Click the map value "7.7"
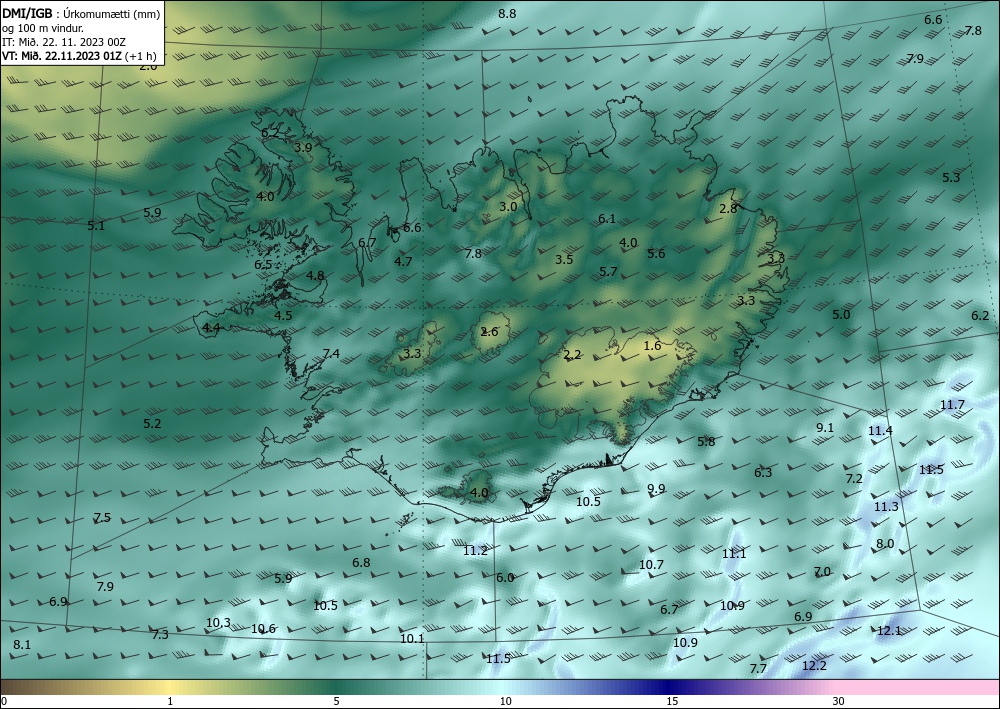 pos(758,668)
